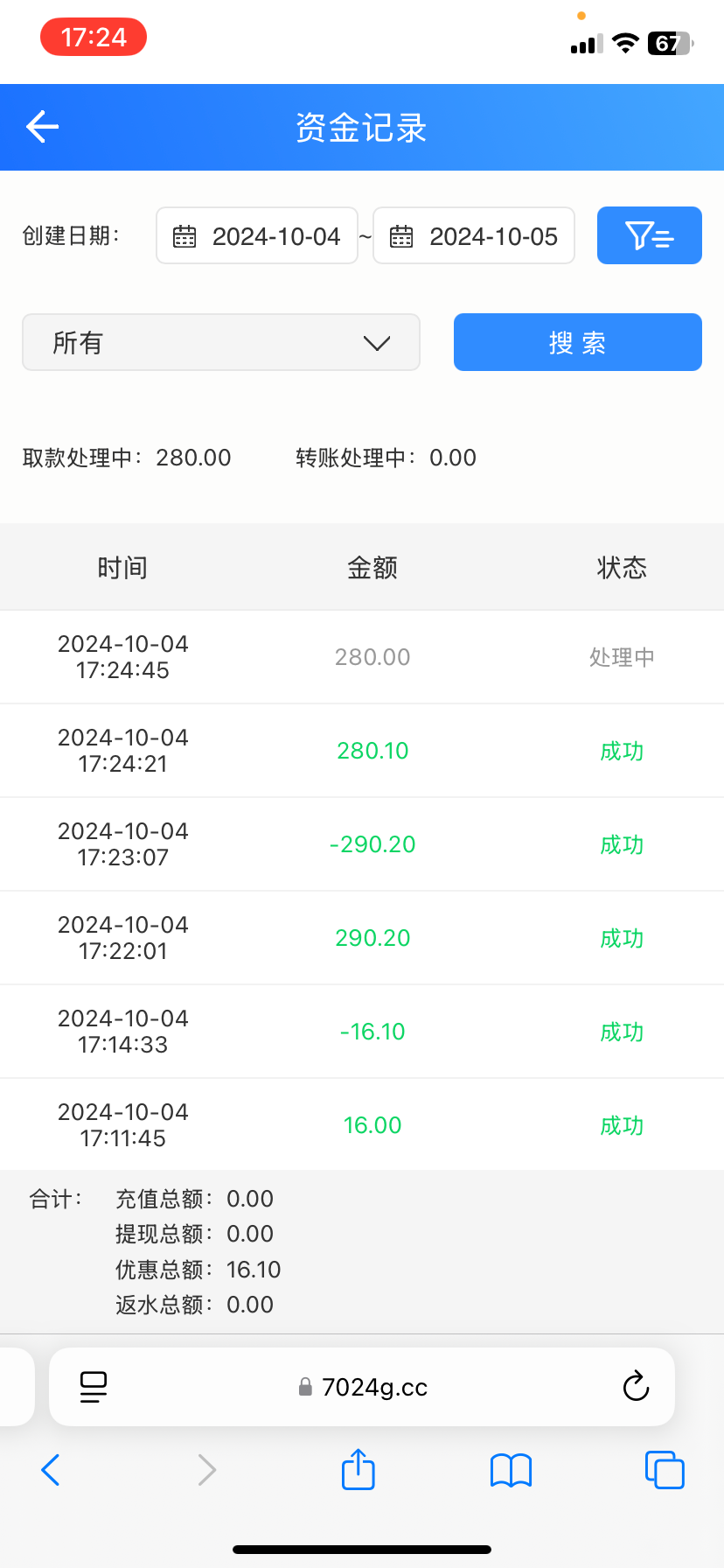Click the end date calendar icon
This screenshot has width=724, height=1568.
401,236
